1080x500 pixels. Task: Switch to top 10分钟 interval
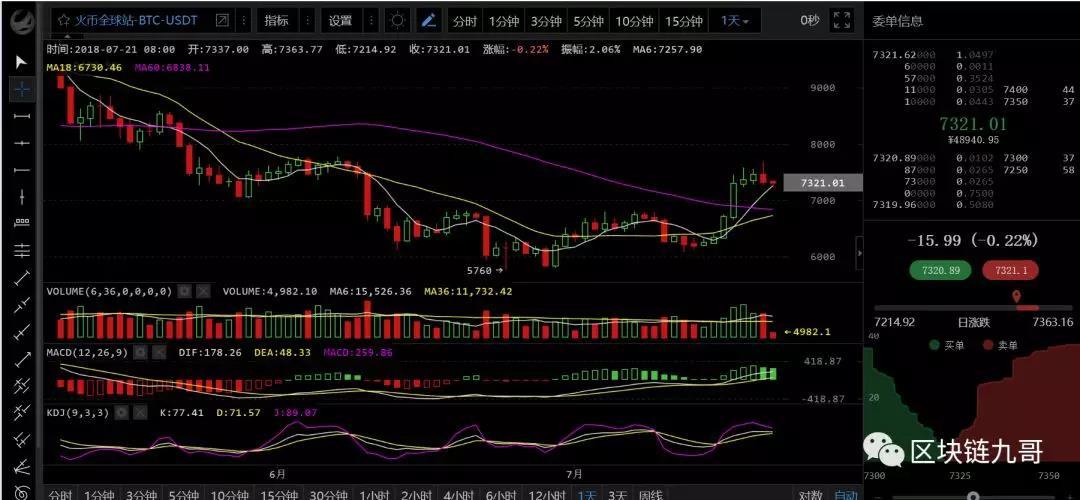(x=634, y=21)
